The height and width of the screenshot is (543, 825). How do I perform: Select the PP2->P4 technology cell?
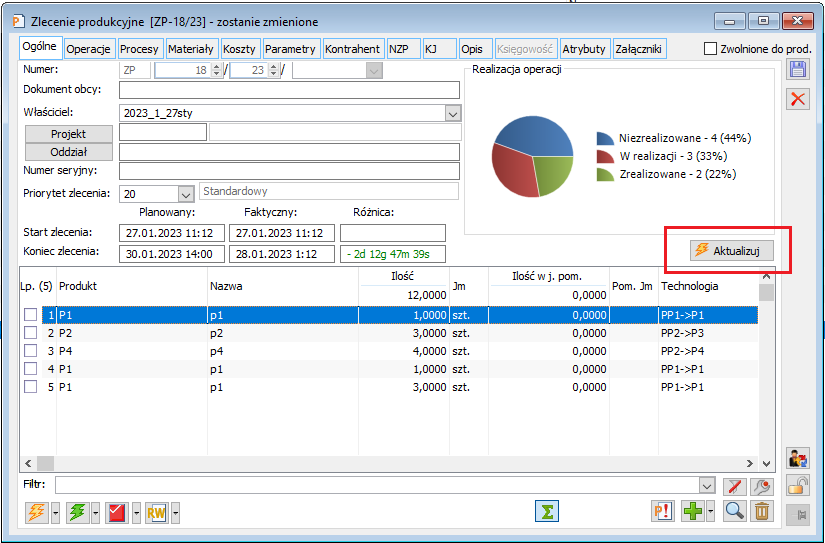tap(708, 351)
